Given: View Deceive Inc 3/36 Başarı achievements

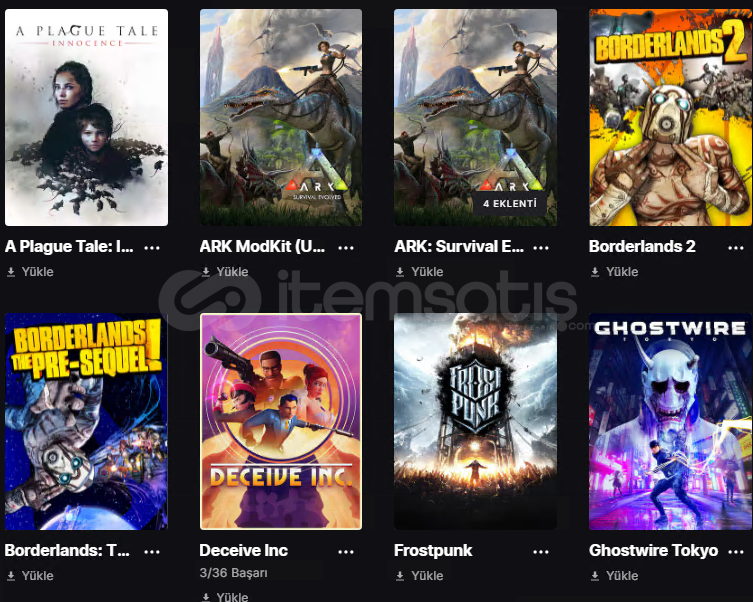Looking at the screenshot, I should pos(234,573).
